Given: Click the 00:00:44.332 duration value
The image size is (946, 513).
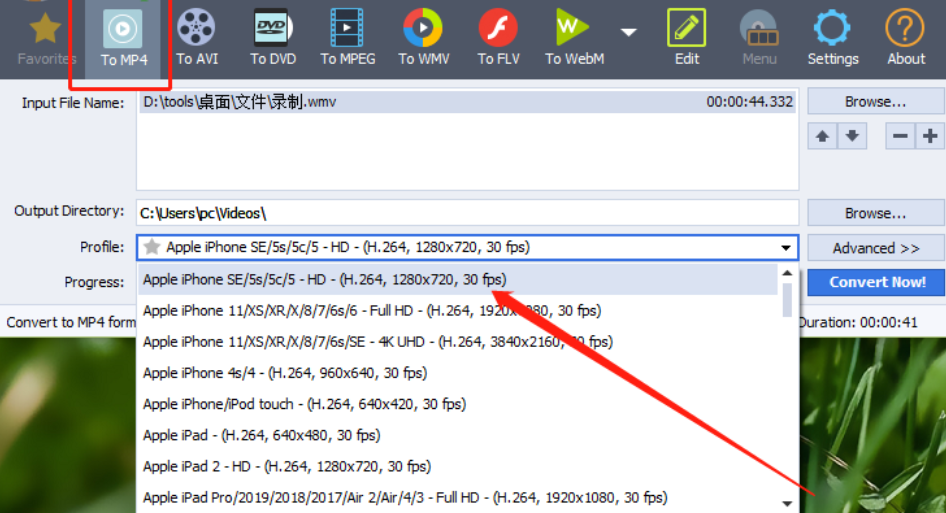Looking at the screenshot, I should [749, 102].
